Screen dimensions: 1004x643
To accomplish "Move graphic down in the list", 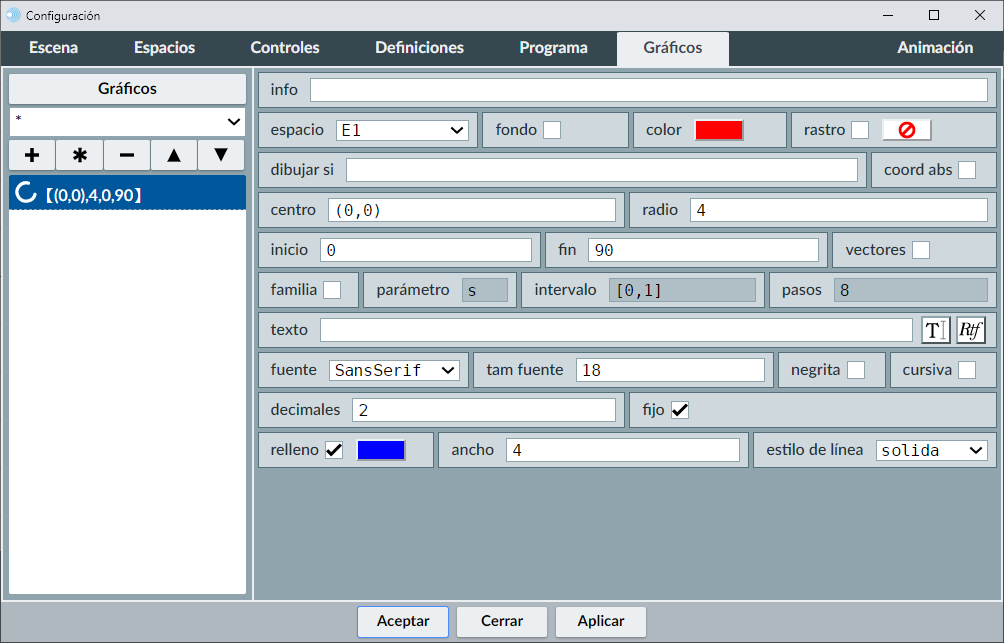I will tap(221, 156).
